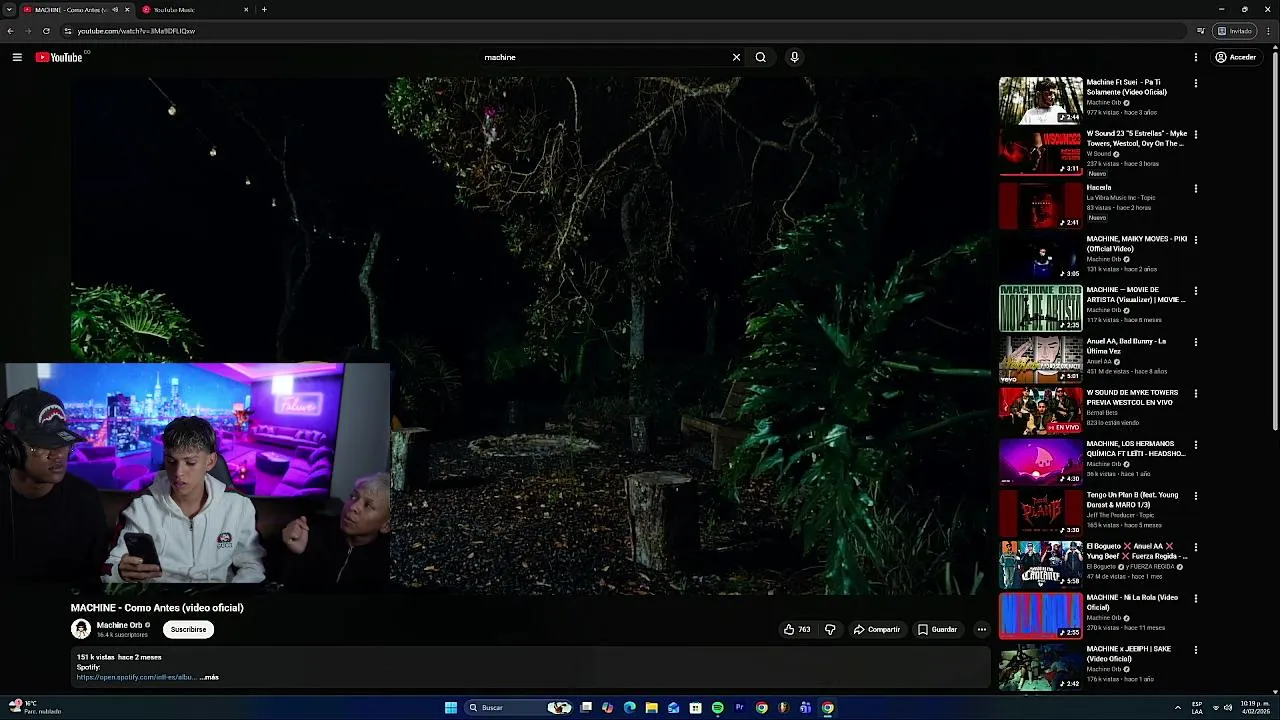The image size is (1280, 720).
Task: Go back in browser history
Action: (x=10, y=31)
